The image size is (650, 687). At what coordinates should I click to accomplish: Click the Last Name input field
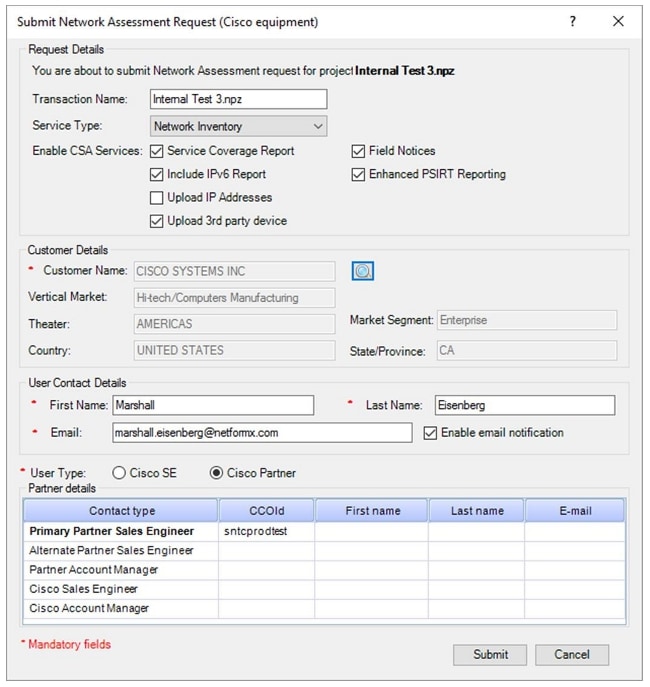pyautogui.click(x=525, y=405)
